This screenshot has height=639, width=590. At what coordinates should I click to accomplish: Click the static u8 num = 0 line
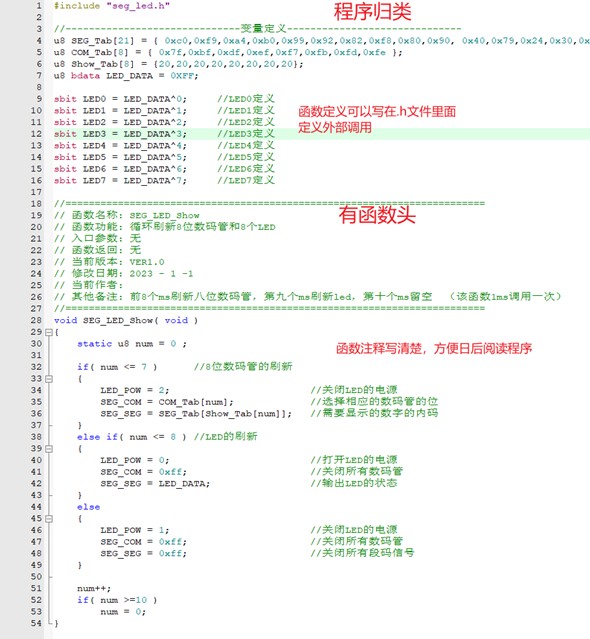[x=132, y=344]
